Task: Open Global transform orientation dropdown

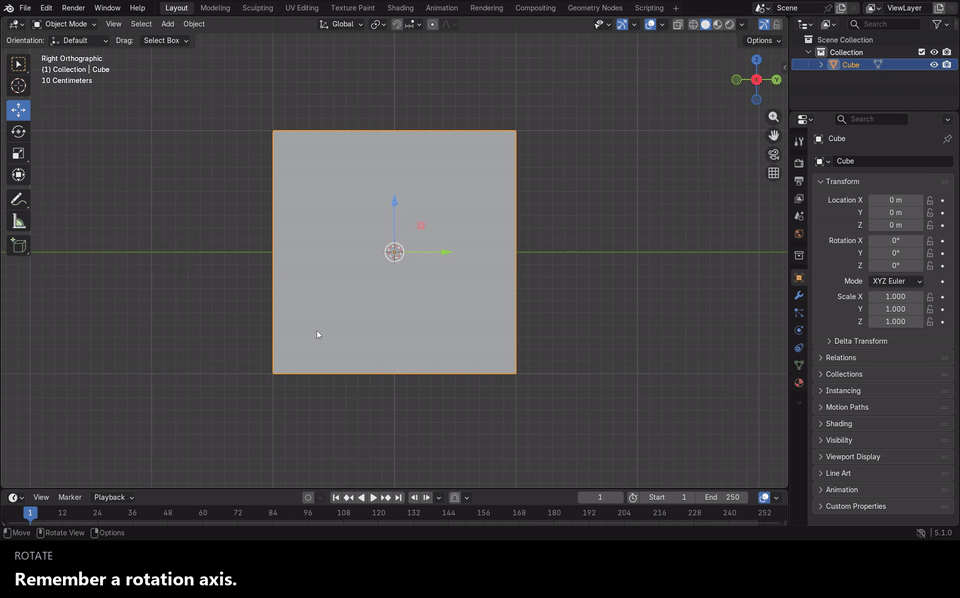Action: pyautogui.click(x=341, y=24)
